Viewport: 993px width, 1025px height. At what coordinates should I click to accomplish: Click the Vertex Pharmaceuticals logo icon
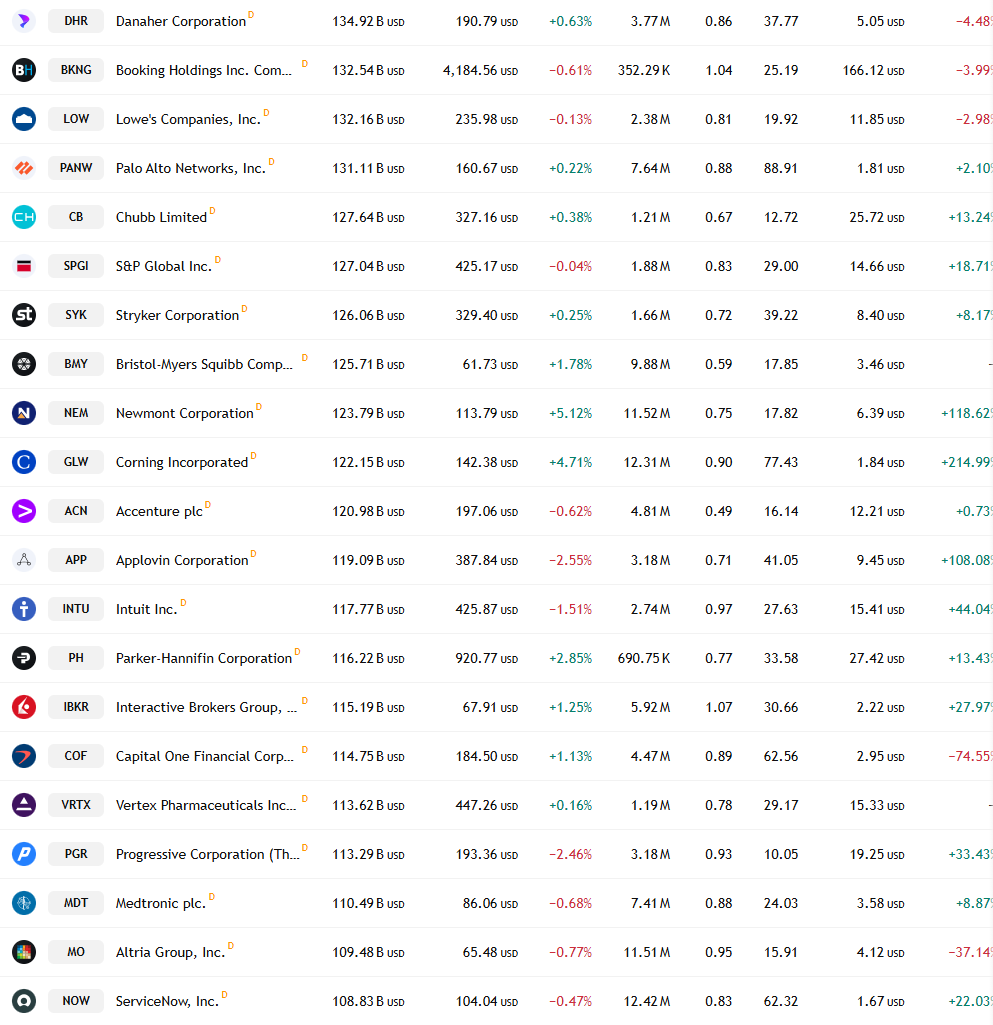24,805
